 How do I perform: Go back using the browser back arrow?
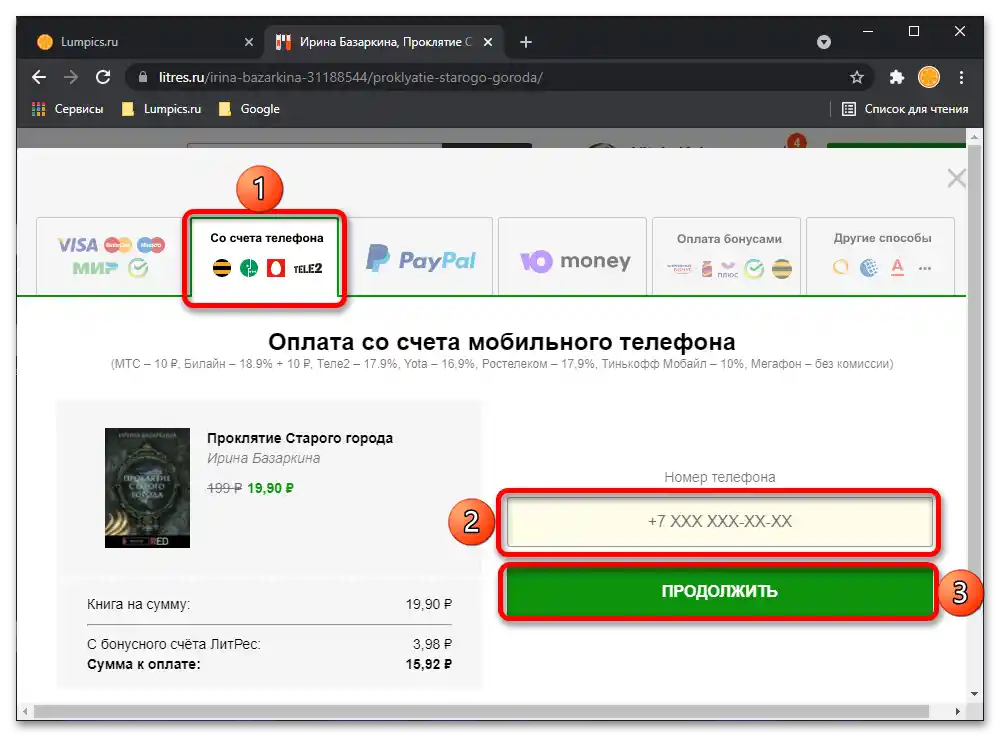click(x=39, y=77)
